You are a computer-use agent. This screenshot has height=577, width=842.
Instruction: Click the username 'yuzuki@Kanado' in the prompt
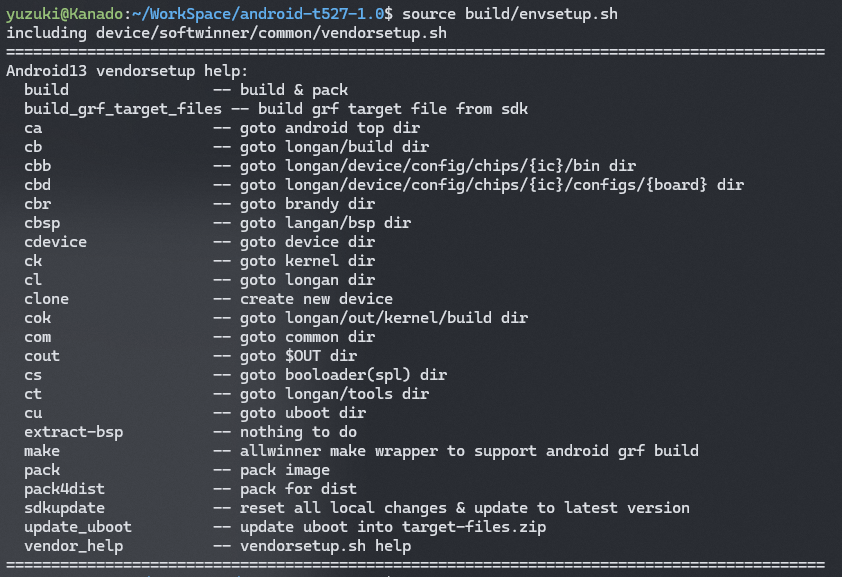coord(62,14)
